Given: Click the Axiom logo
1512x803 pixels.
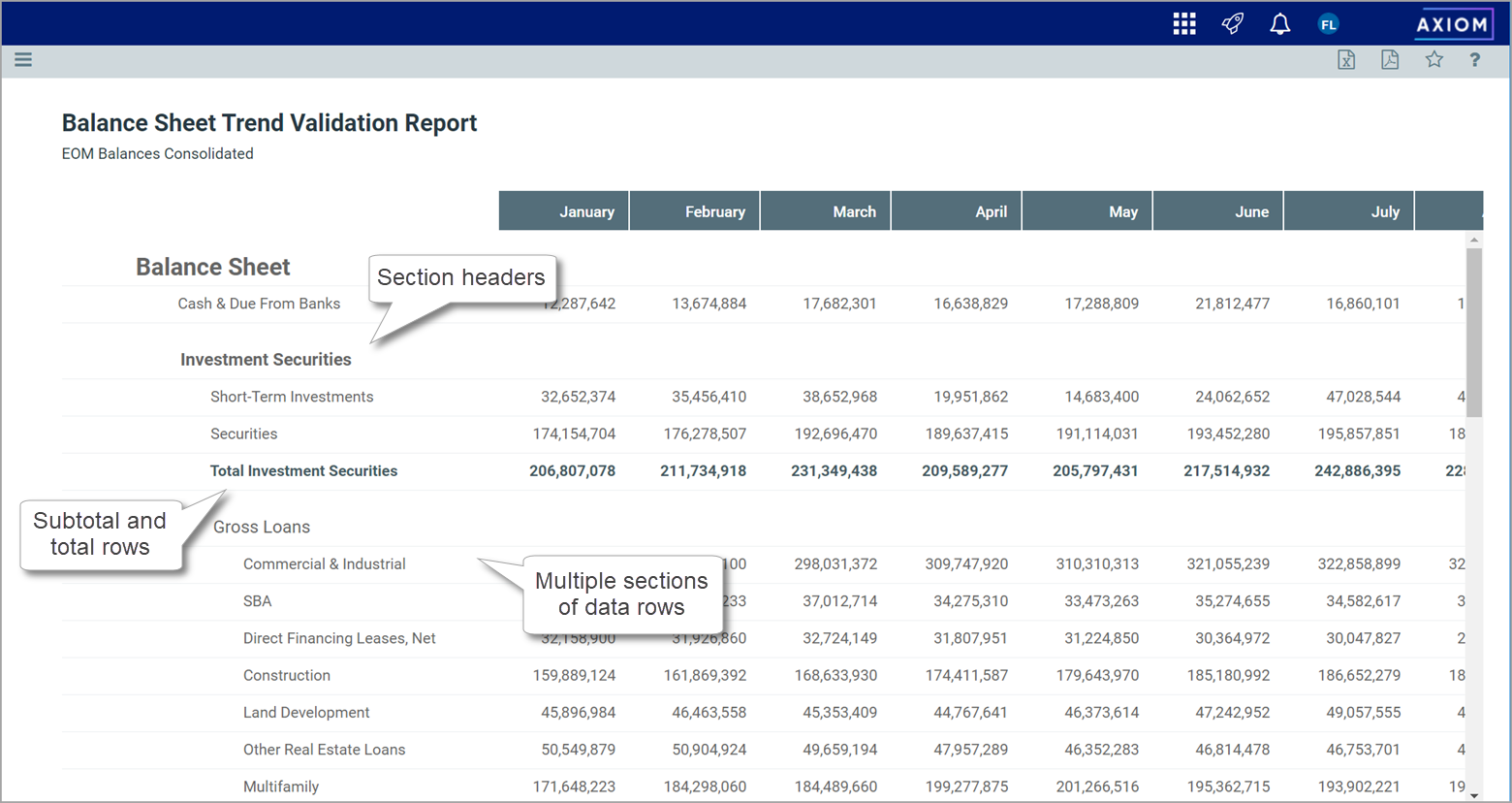Looking at the screenshot, I should pos(1451,24).
